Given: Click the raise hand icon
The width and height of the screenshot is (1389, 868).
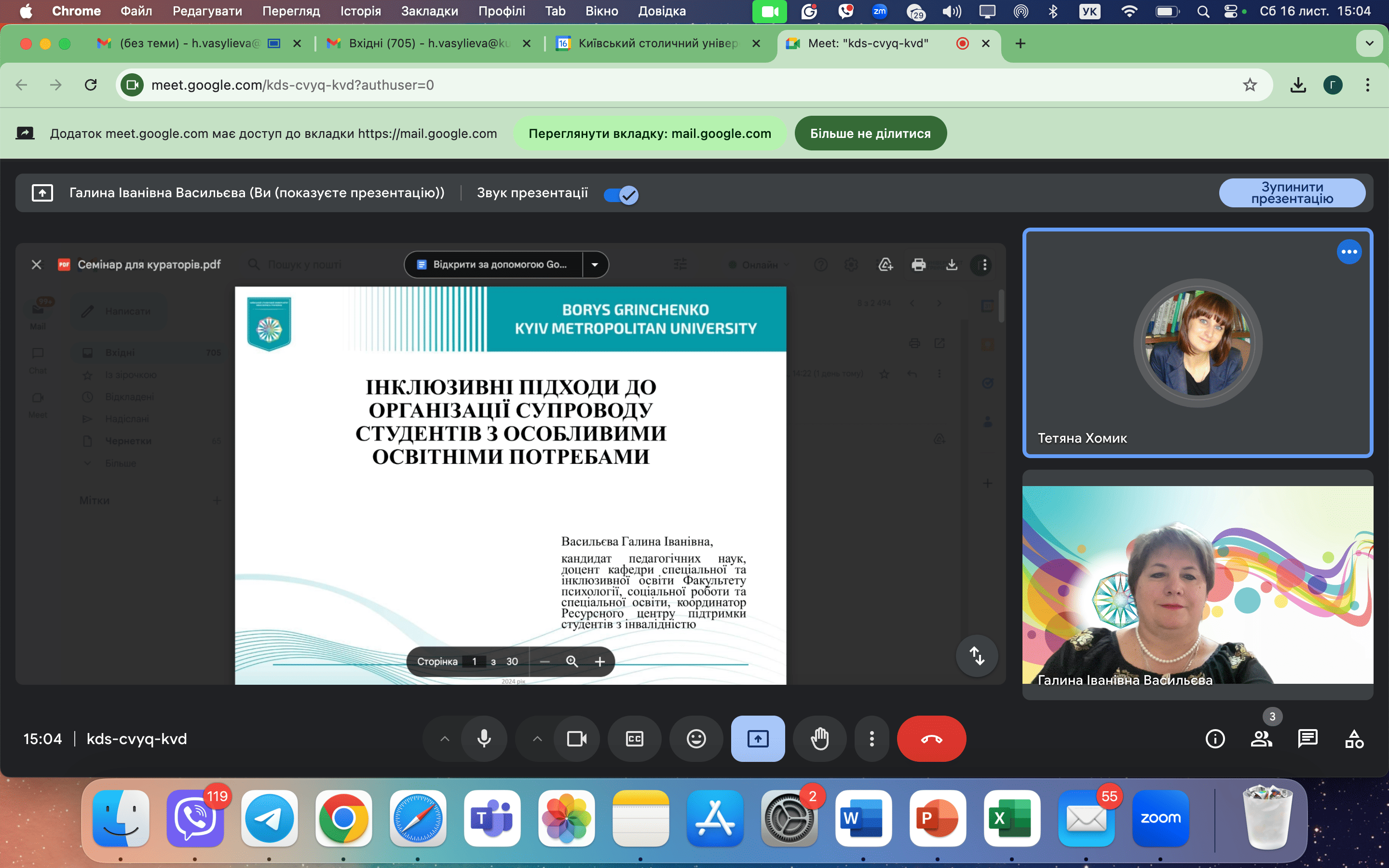Looking at the screenshot, I should tap(819, 738).
